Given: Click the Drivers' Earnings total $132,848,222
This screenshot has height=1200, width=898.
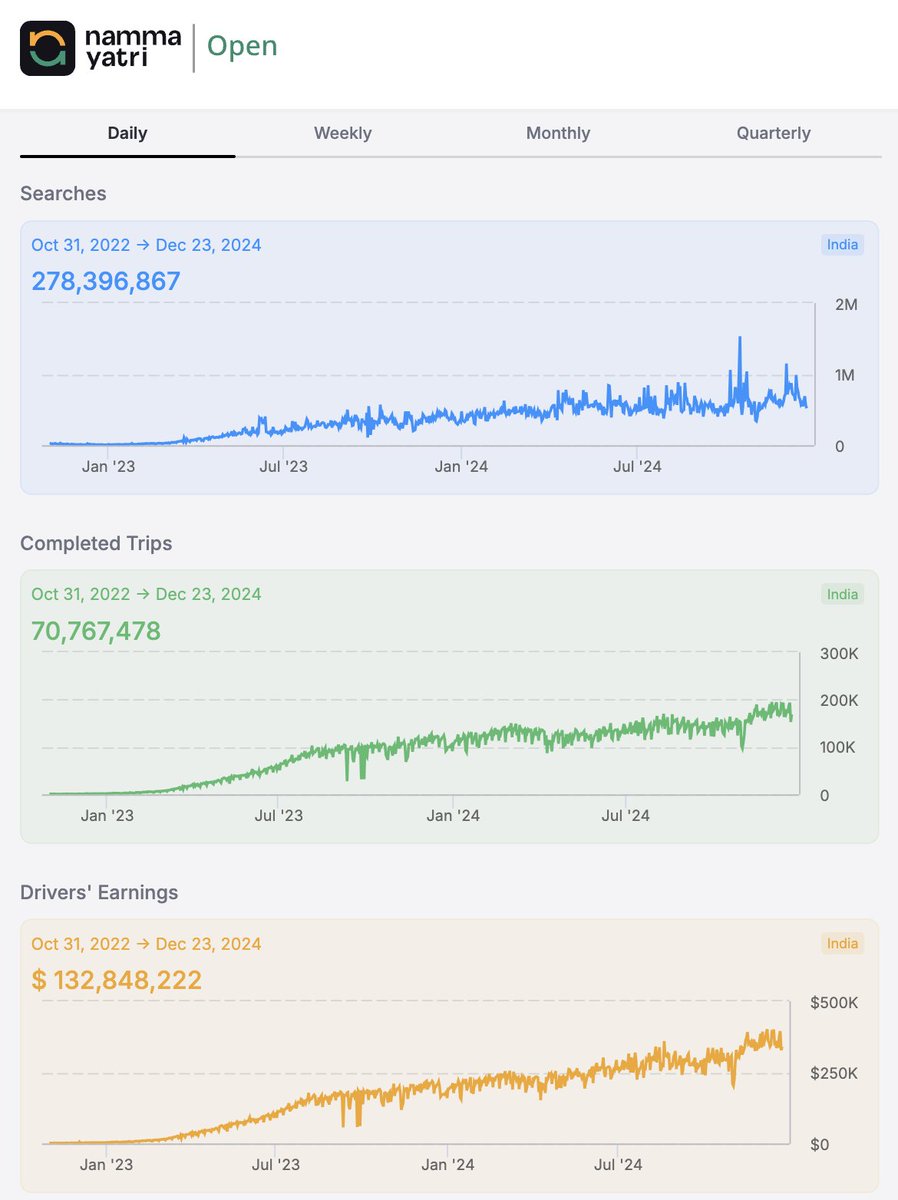Looking at the screenshot, I should coord(113,980).
